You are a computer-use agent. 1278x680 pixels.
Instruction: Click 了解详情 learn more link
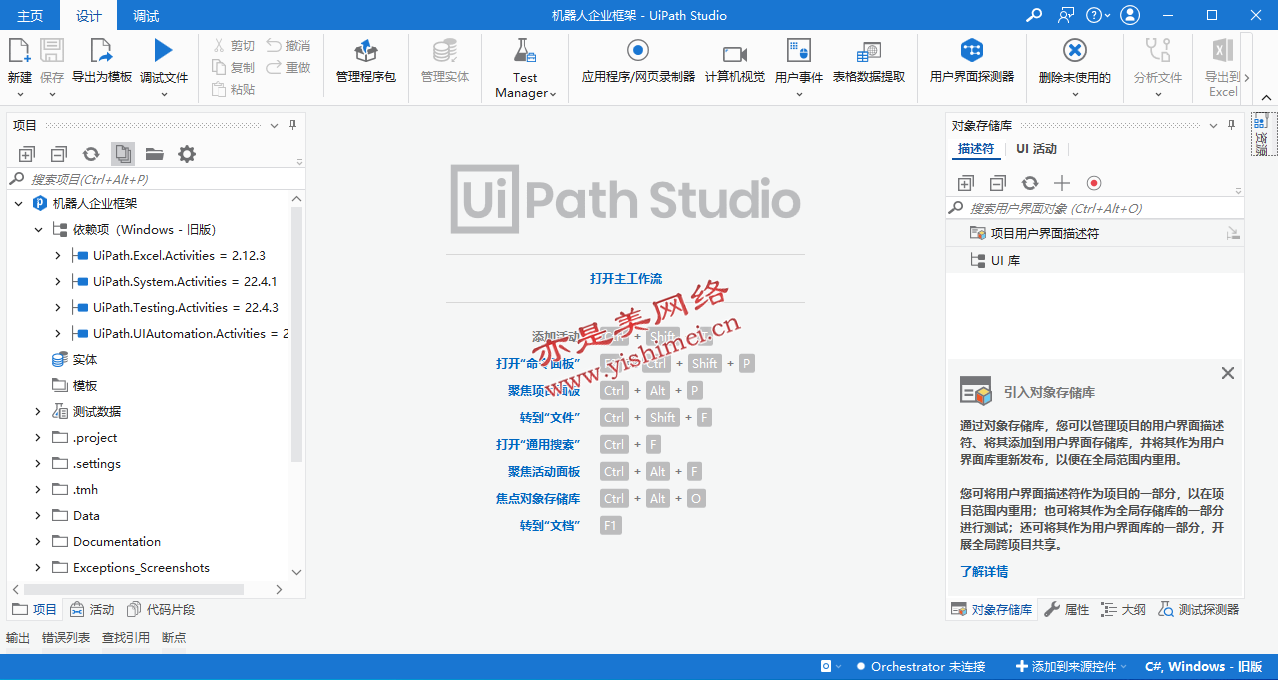984,572
